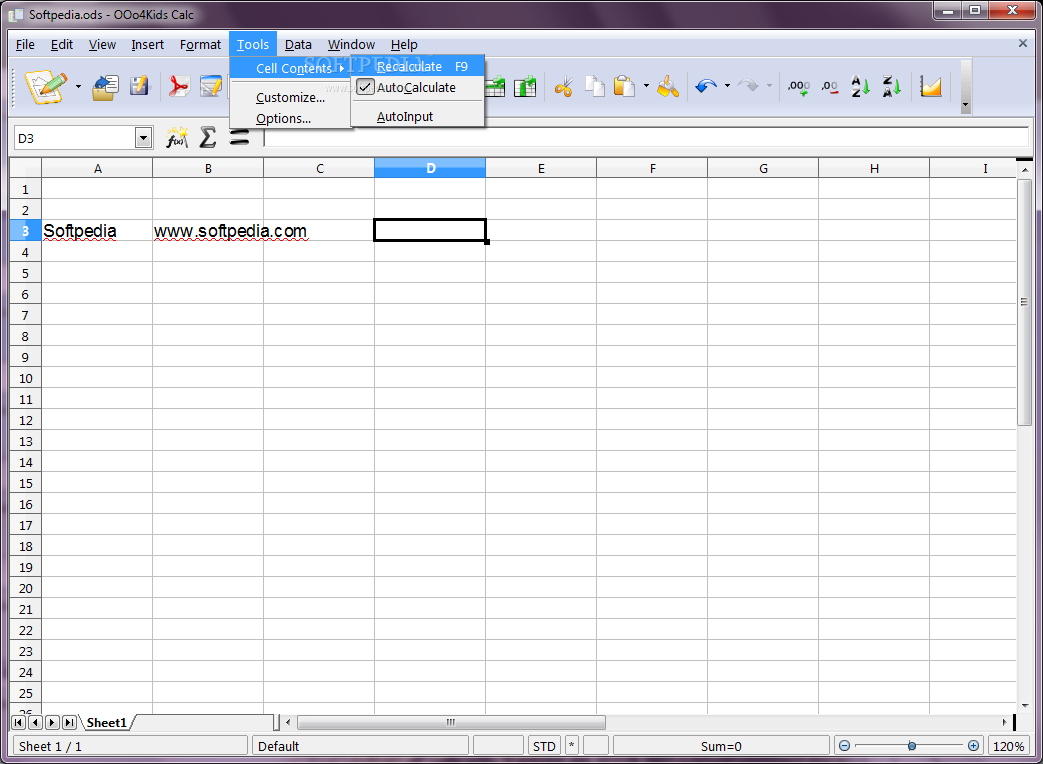Select the Sheet1 tab
The width and height of the screenshot is (1043, 764).
(x=106, y=722)
